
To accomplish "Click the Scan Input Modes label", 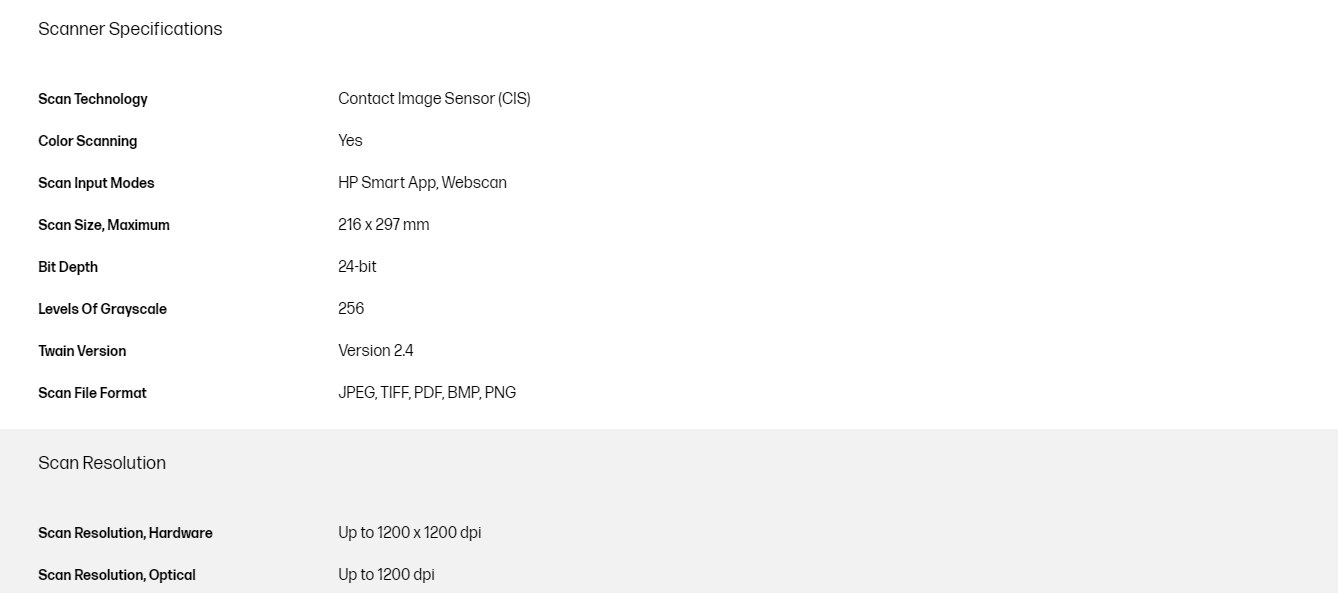I will (x=96, y=183).
